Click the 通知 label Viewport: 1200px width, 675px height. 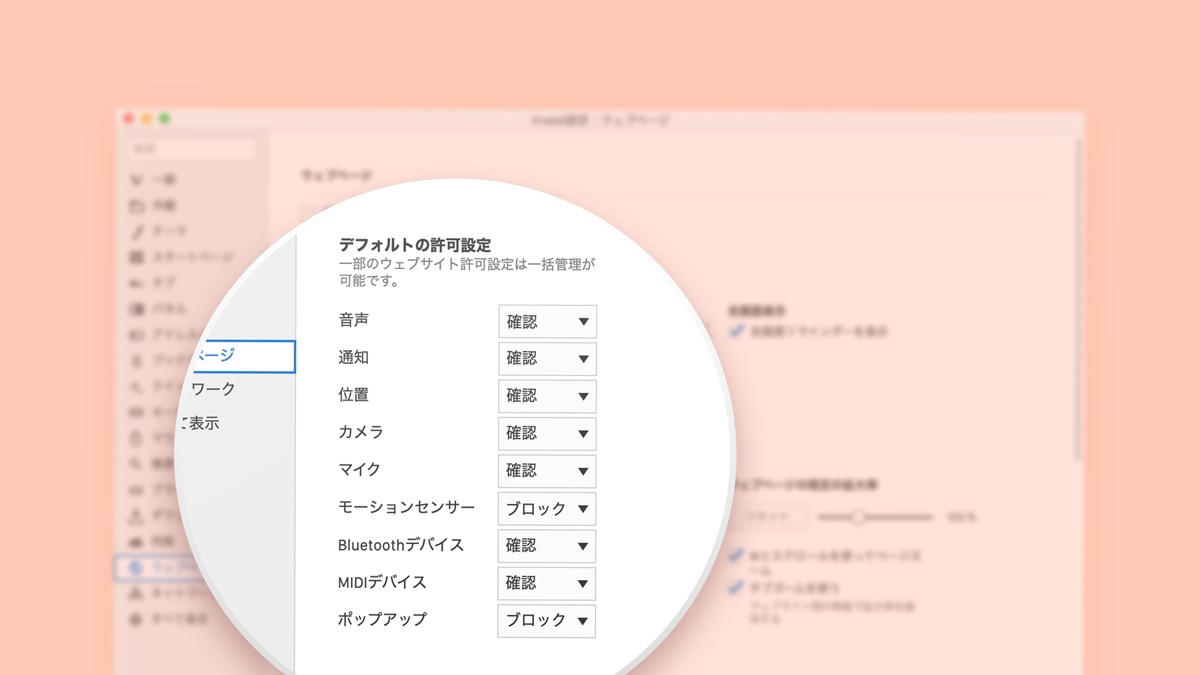(x=354, y=357)
